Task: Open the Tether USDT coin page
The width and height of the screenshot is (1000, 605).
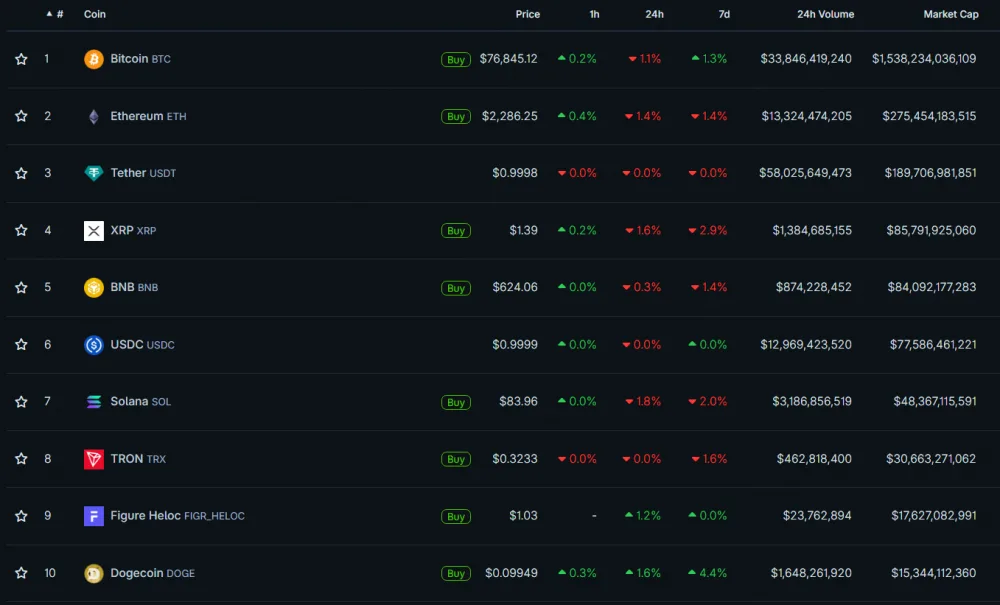Action: 143,173
